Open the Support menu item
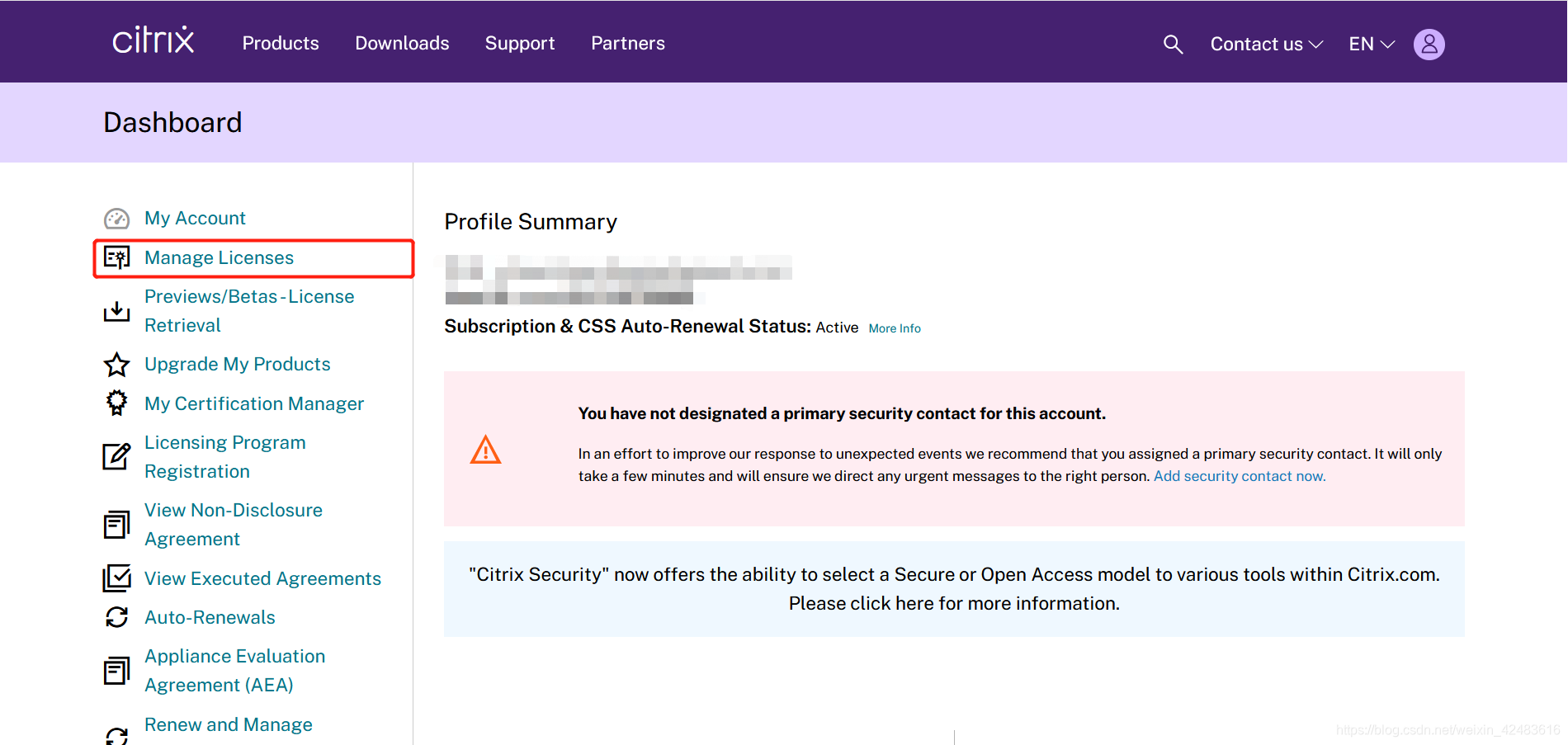Viewport: 1568px width, 745px height. tap(520, 44)
